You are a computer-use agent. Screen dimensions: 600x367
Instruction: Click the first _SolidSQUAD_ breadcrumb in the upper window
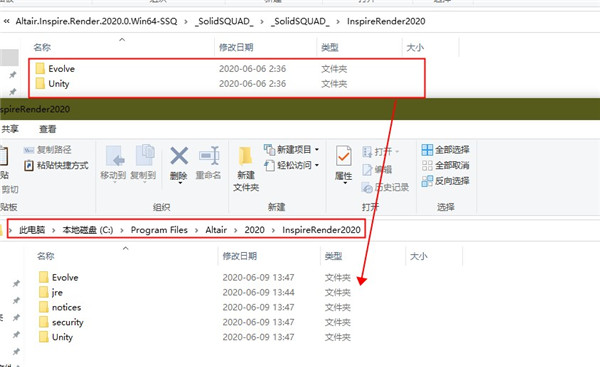tap(224, 21)
